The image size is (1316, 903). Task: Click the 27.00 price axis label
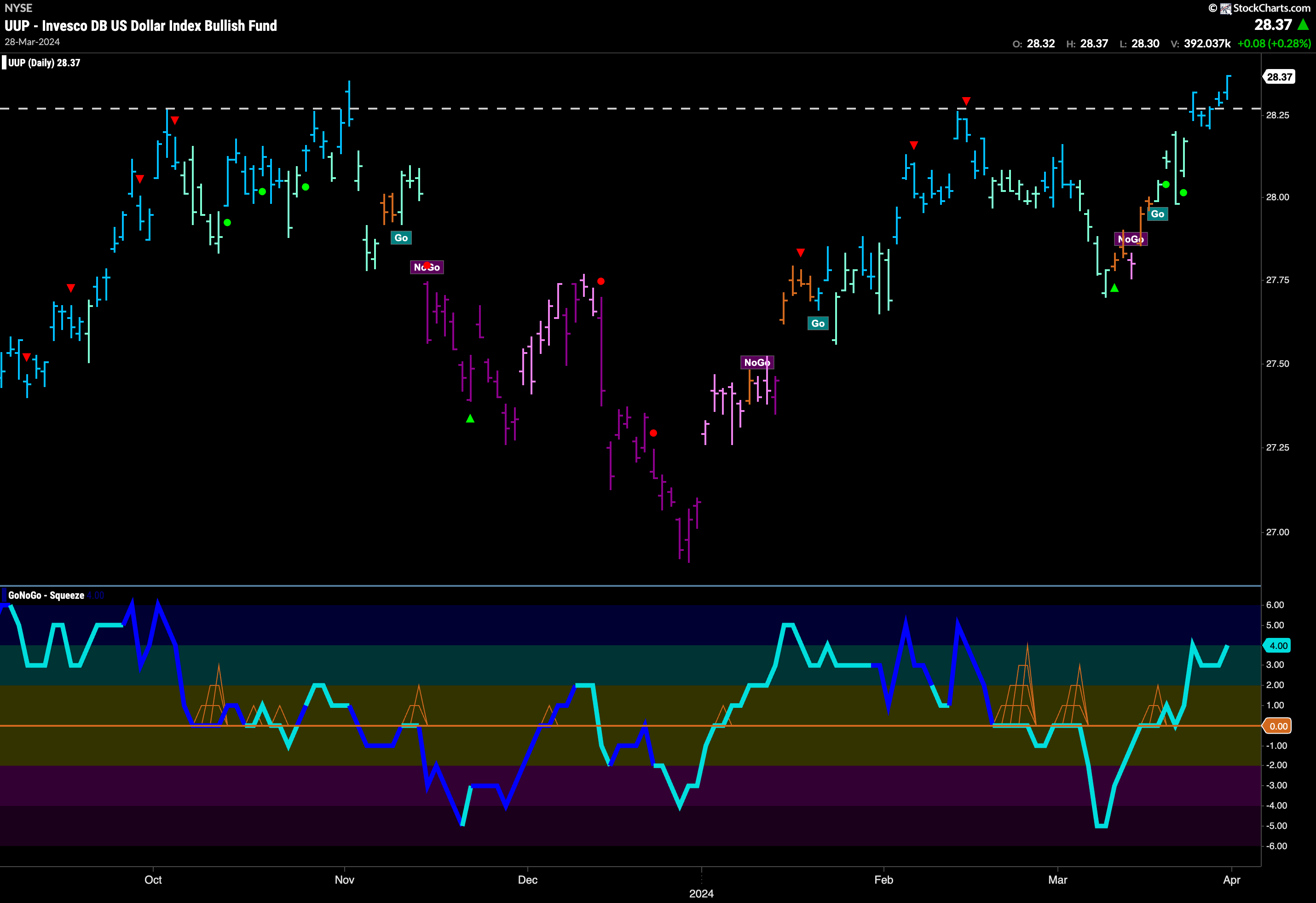(x=1277, y=532)
